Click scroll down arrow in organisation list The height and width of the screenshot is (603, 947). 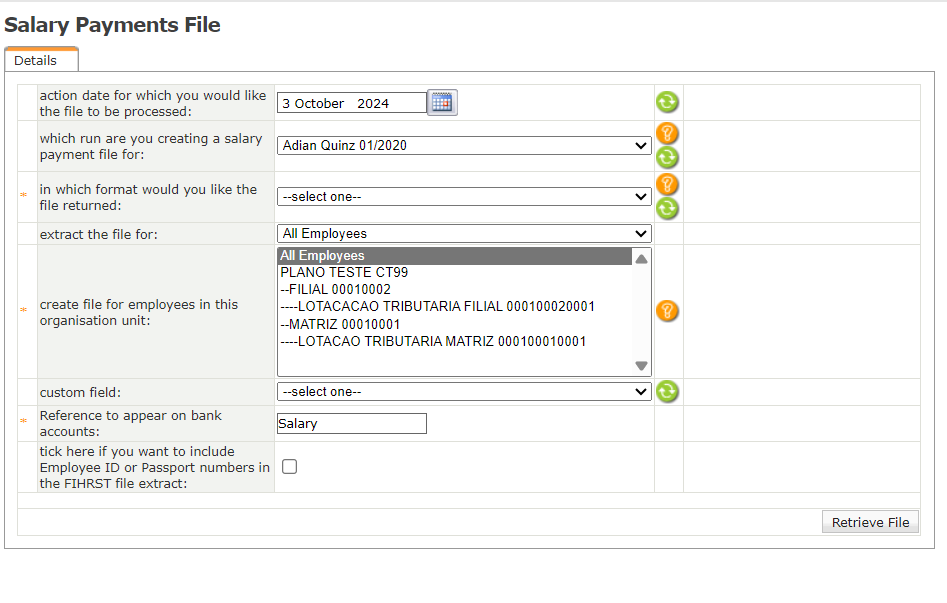tap(641, 366)
